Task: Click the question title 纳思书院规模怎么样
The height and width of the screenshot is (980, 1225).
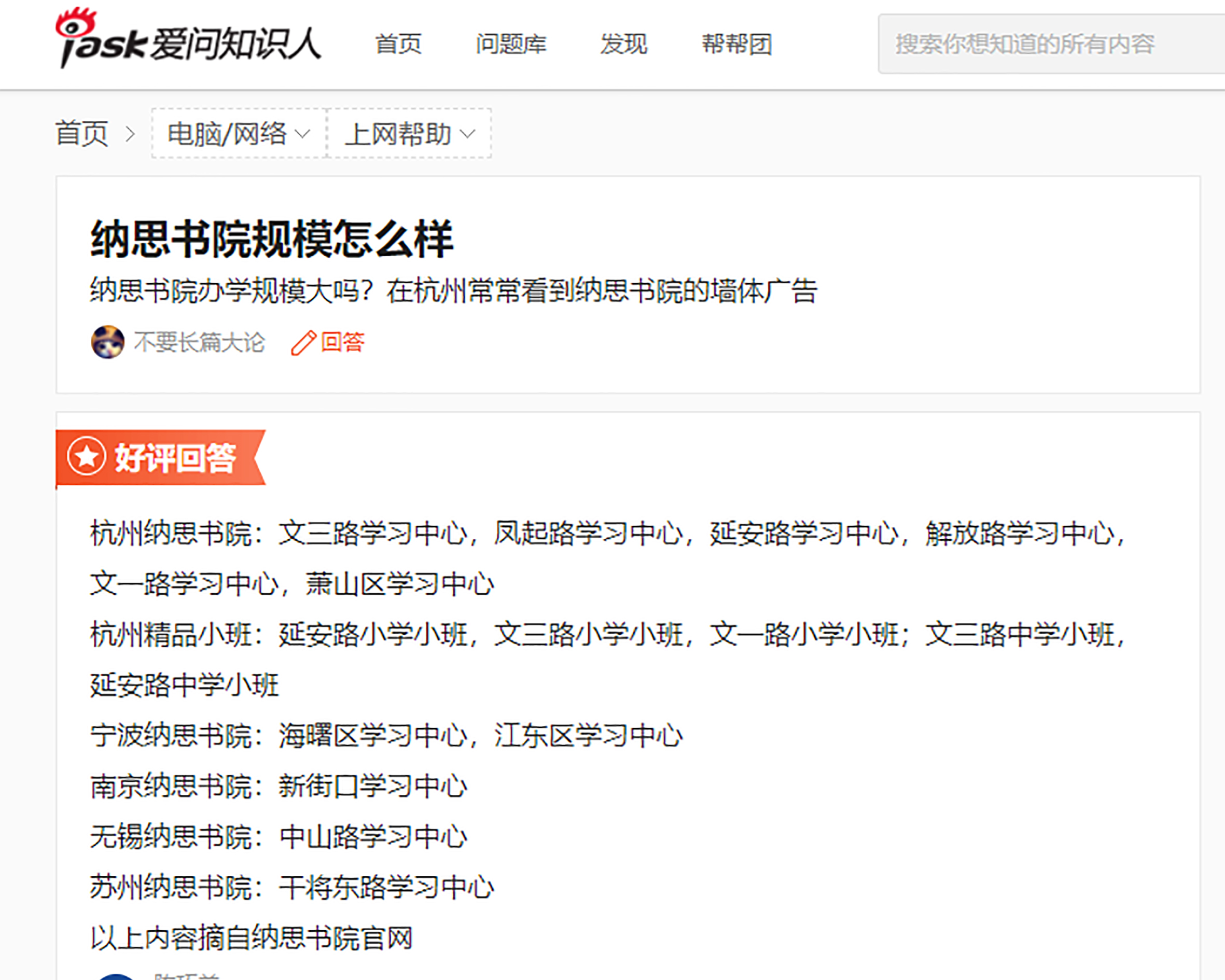Action: 272,239
